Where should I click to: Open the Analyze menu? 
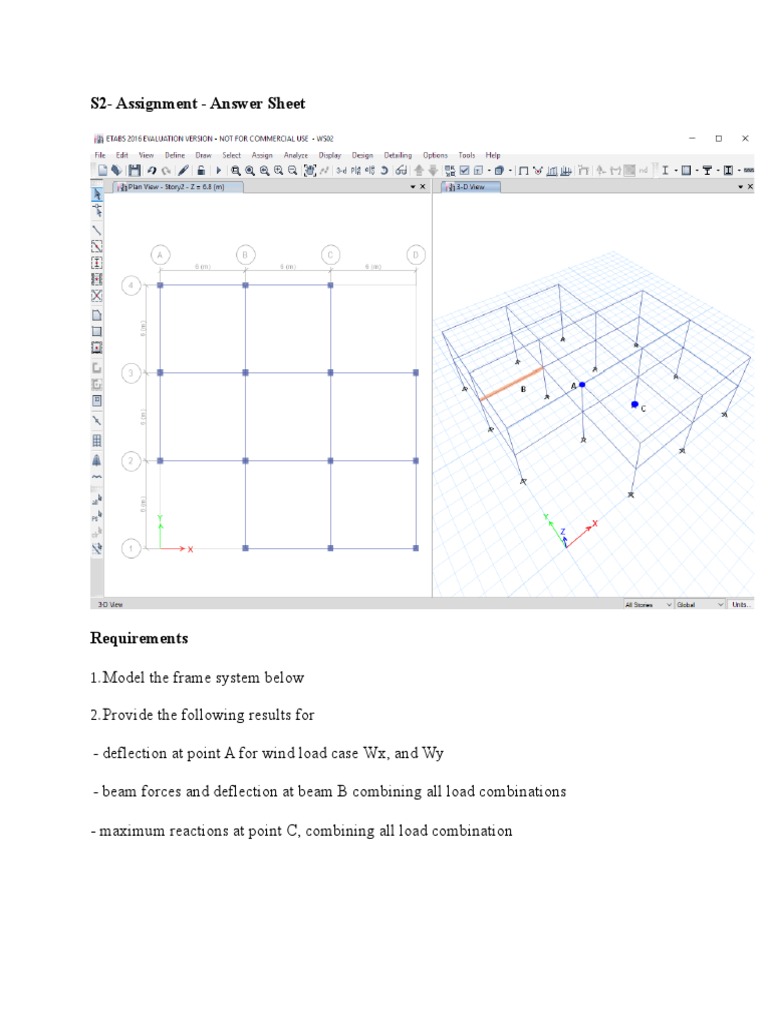(x=295, y=155)
